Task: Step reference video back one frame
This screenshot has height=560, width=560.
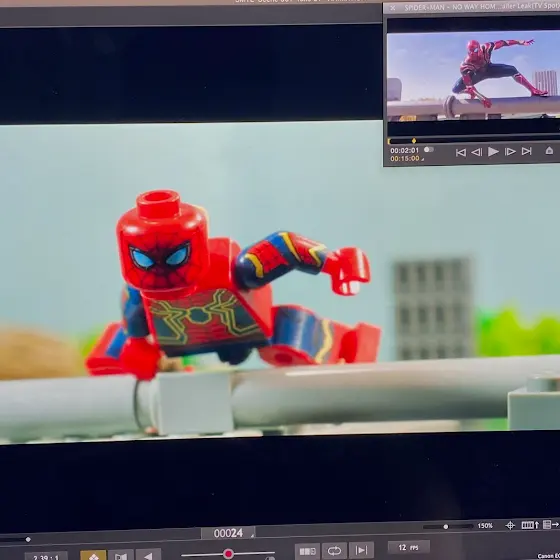Action: pos(477,152)
